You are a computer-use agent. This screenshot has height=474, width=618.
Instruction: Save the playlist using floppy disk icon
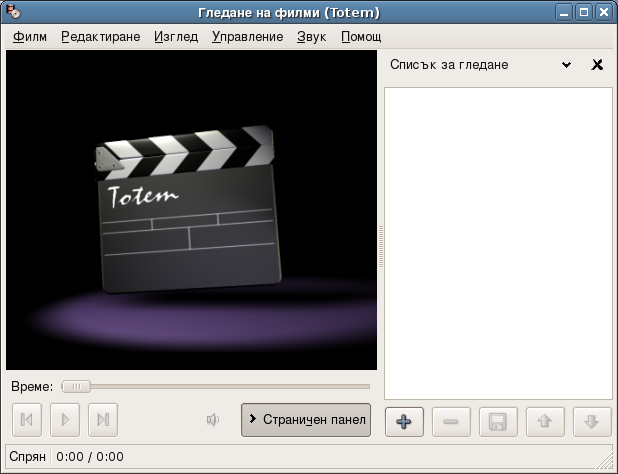(x=497, y=421)
